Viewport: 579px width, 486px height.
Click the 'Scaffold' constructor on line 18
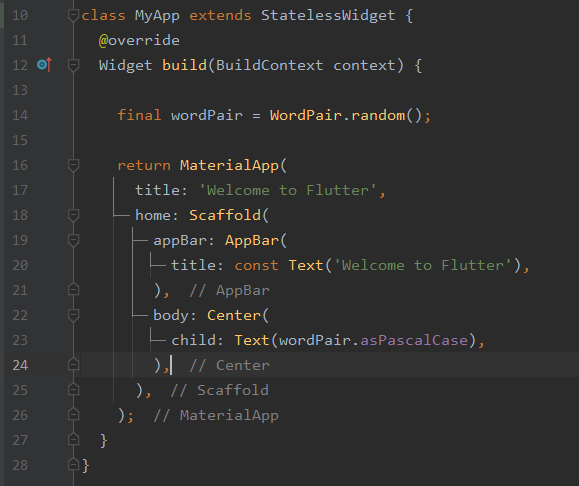(225, 215)
